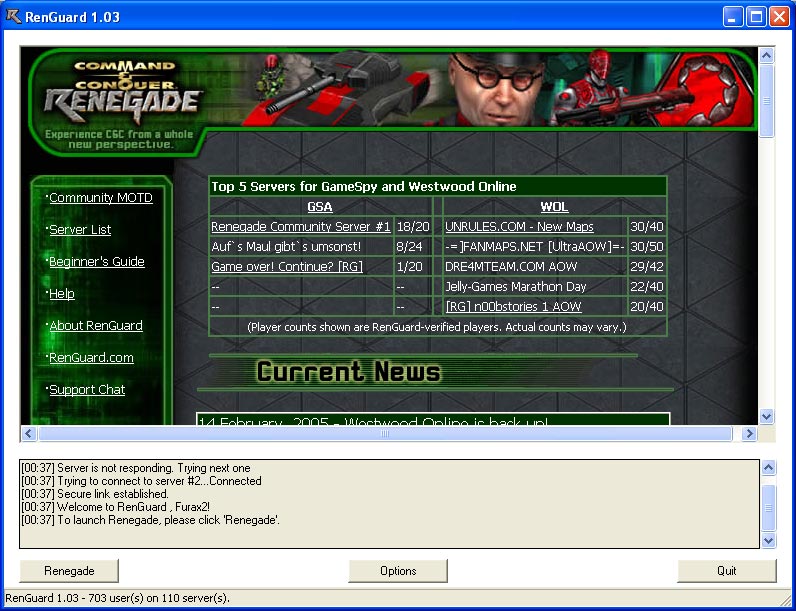The image size is (796, 611).
Task: Open the Options button
Action: click(x=398, y=571)
